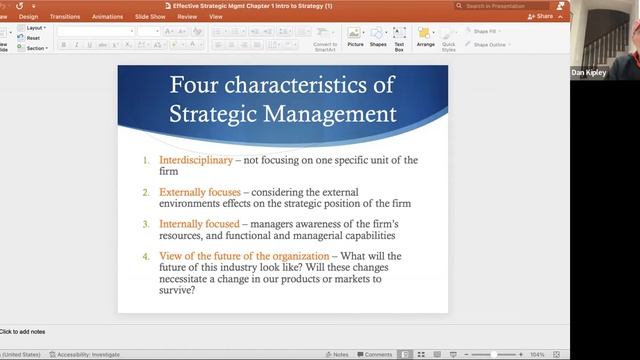Toggle the Notes pane from status bar
The height and width of the screenshot is (360, 640).
[337, 354]
